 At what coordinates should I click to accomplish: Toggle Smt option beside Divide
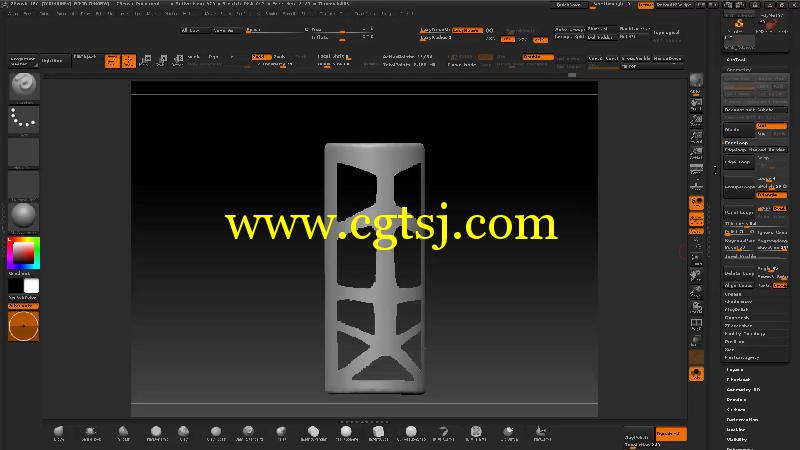click(771, 126)
